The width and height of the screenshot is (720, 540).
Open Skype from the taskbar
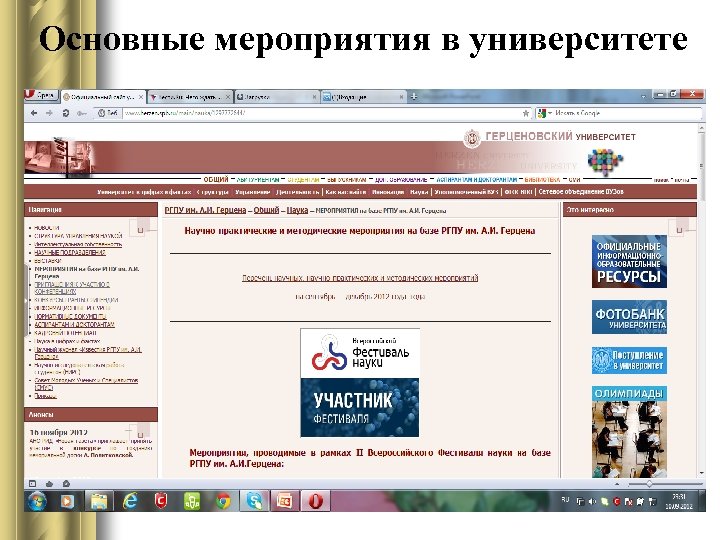254,501
